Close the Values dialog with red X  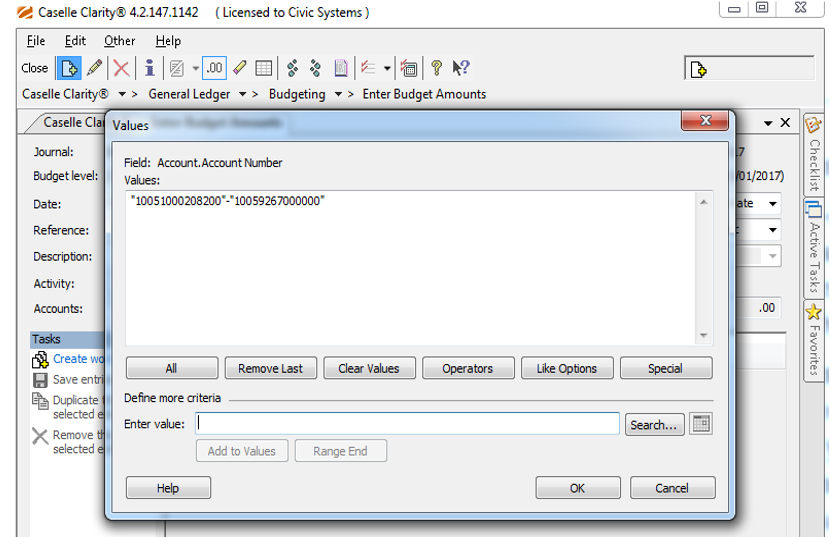705,121
